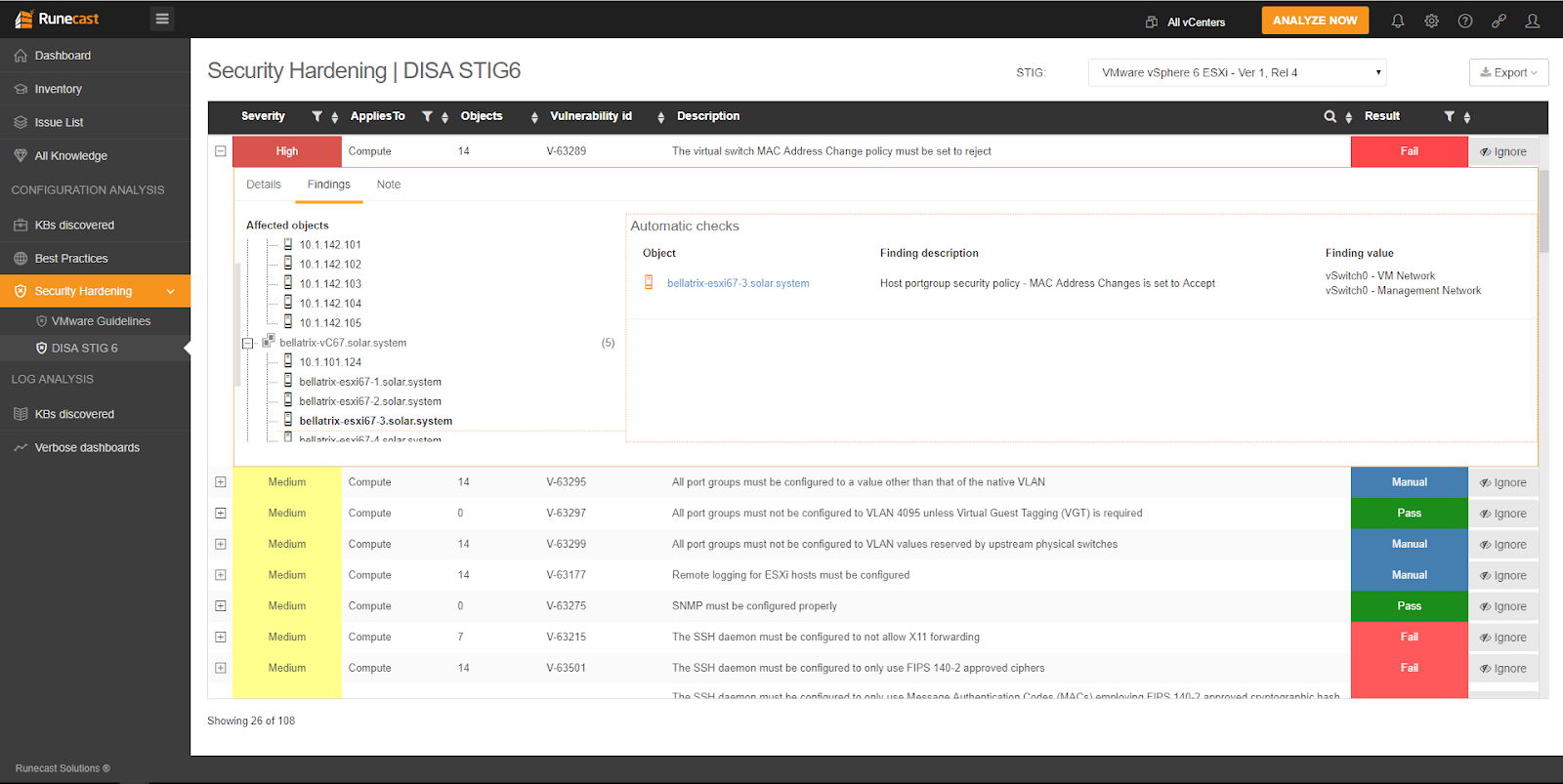The width and height of the screenshot is (1563, 784).
Task: Expand the V-63297 row
Action: pyautogui.click(x=221, y=514)
